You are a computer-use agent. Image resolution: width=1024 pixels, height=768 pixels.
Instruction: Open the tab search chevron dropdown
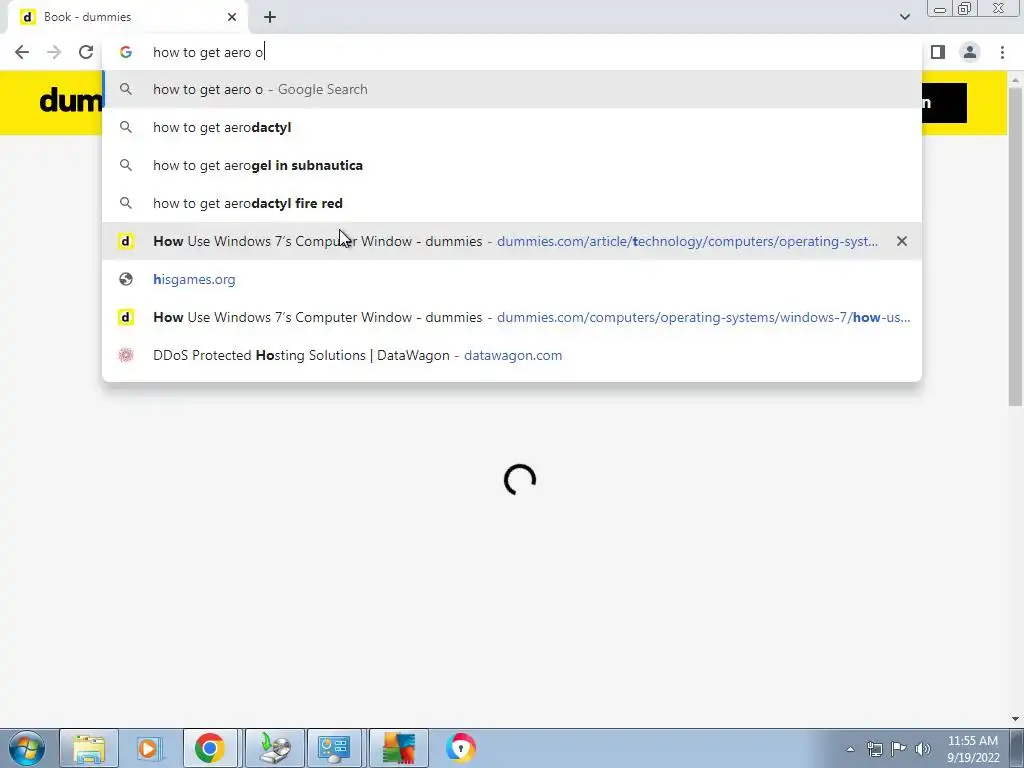click(904, 17)
